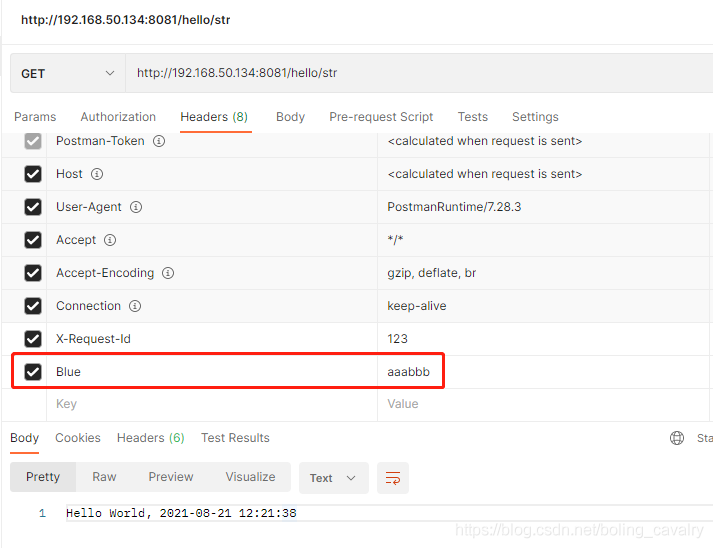The image size is (713, 548).
Task: Open the Pre-request Script tab
Action: (x=381, y=117)
